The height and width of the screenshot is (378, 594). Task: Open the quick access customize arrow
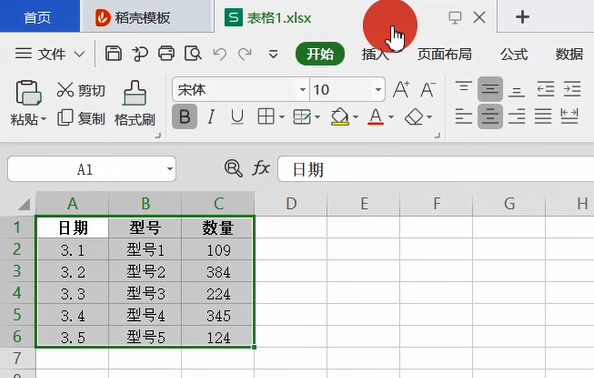pos(273,54)
